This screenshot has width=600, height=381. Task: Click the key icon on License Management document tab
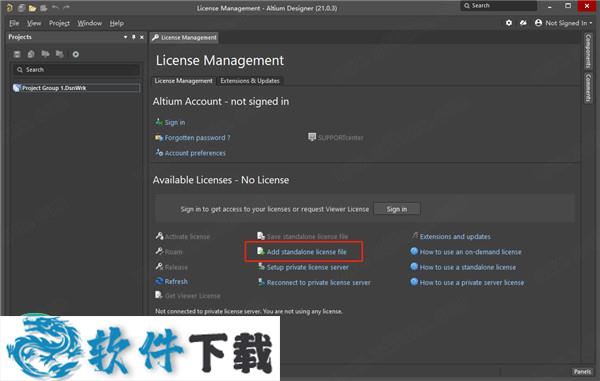155,37
